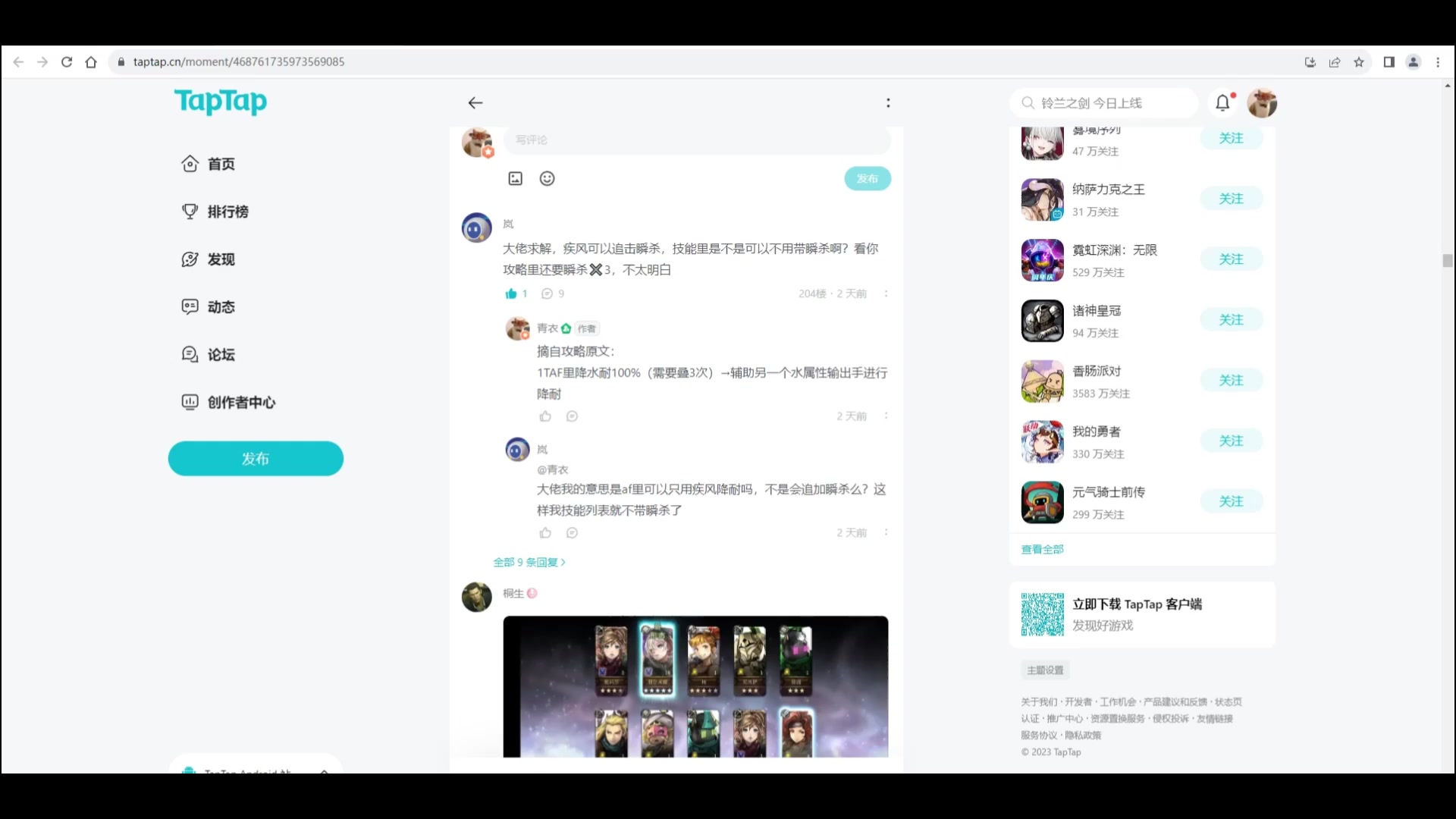The height and width of the screenshot is (819, 1456).
Task: Open browser three-dot menu
Action: [1438, 62]
